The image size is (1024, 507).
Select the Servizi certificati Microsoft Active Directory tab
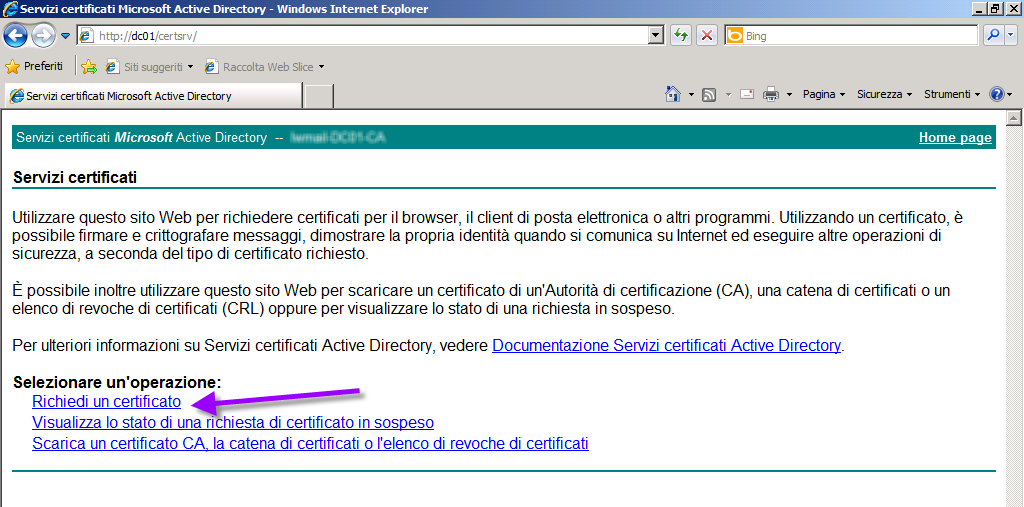pos(153,96)
